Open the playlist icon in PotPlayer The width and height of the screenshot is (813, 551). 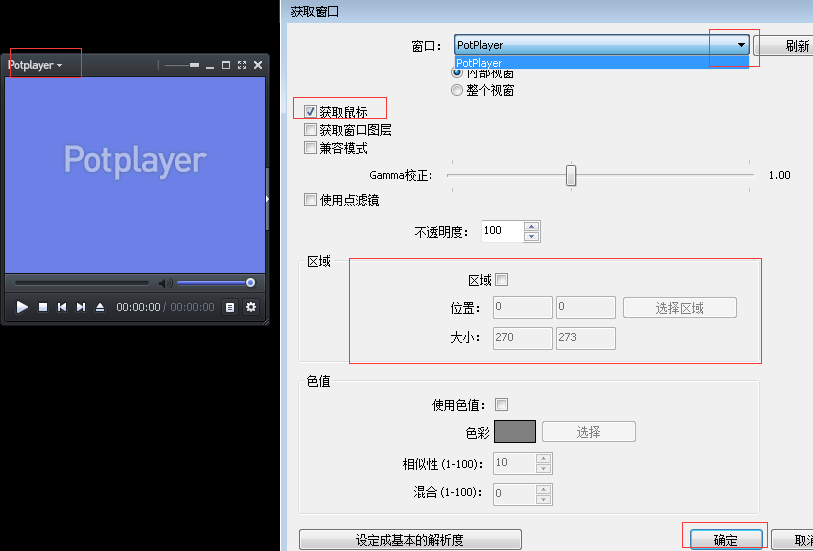click(230, 307)
